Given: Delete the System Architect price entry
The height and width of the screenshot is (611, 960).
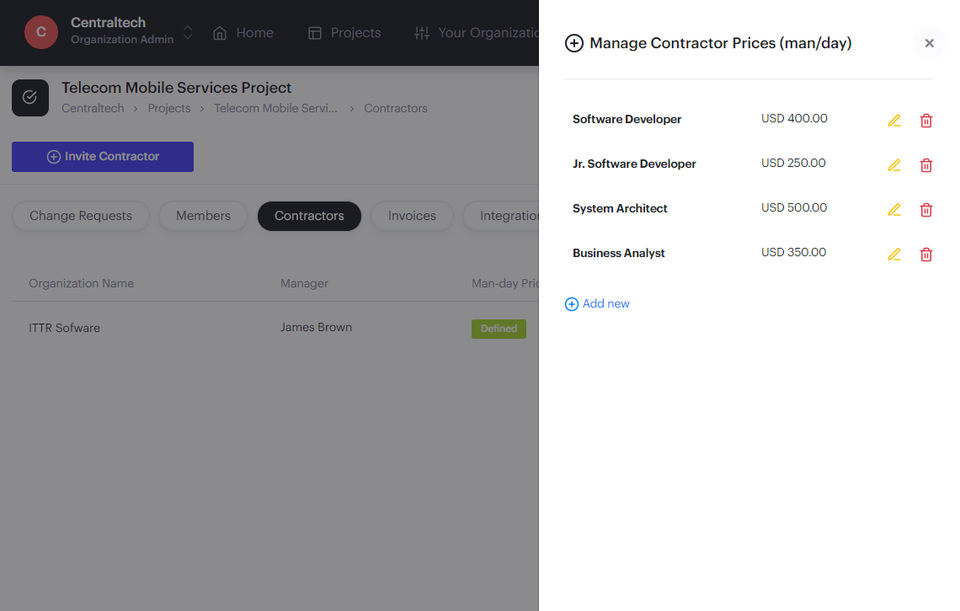Looking at the screenshot, I should [926, 210].
